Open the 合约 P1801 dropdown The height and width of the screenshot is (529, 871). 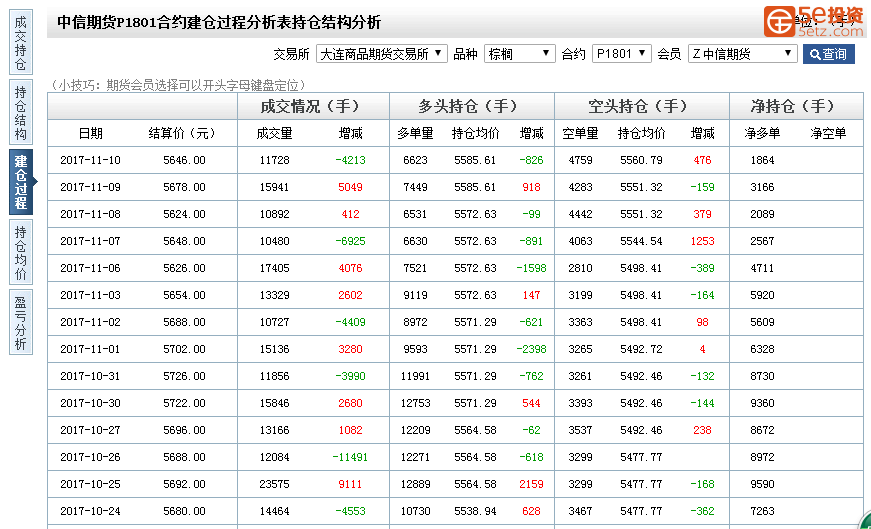point(622,54)
